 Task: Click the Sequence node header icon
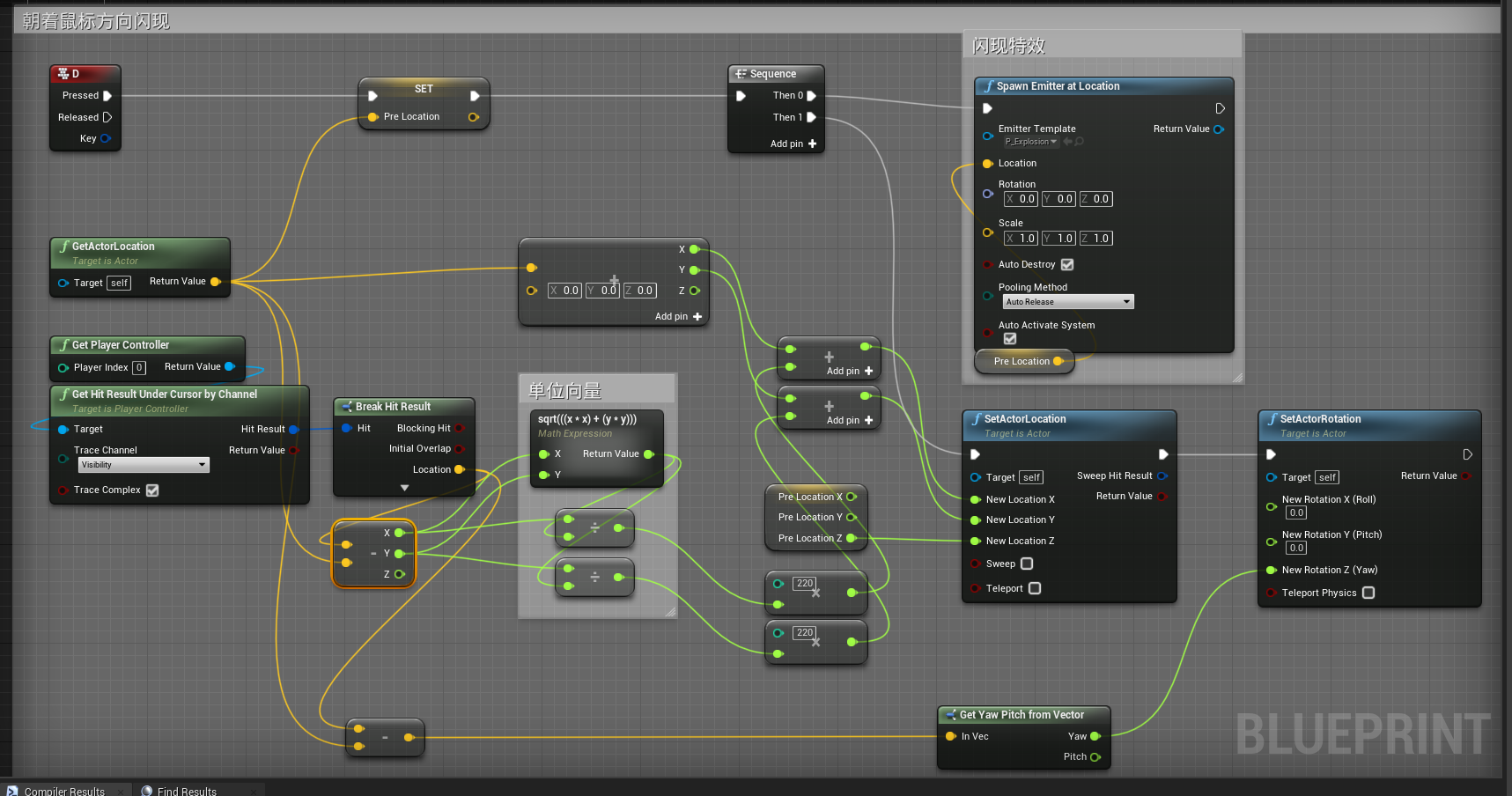click(740, 74)
